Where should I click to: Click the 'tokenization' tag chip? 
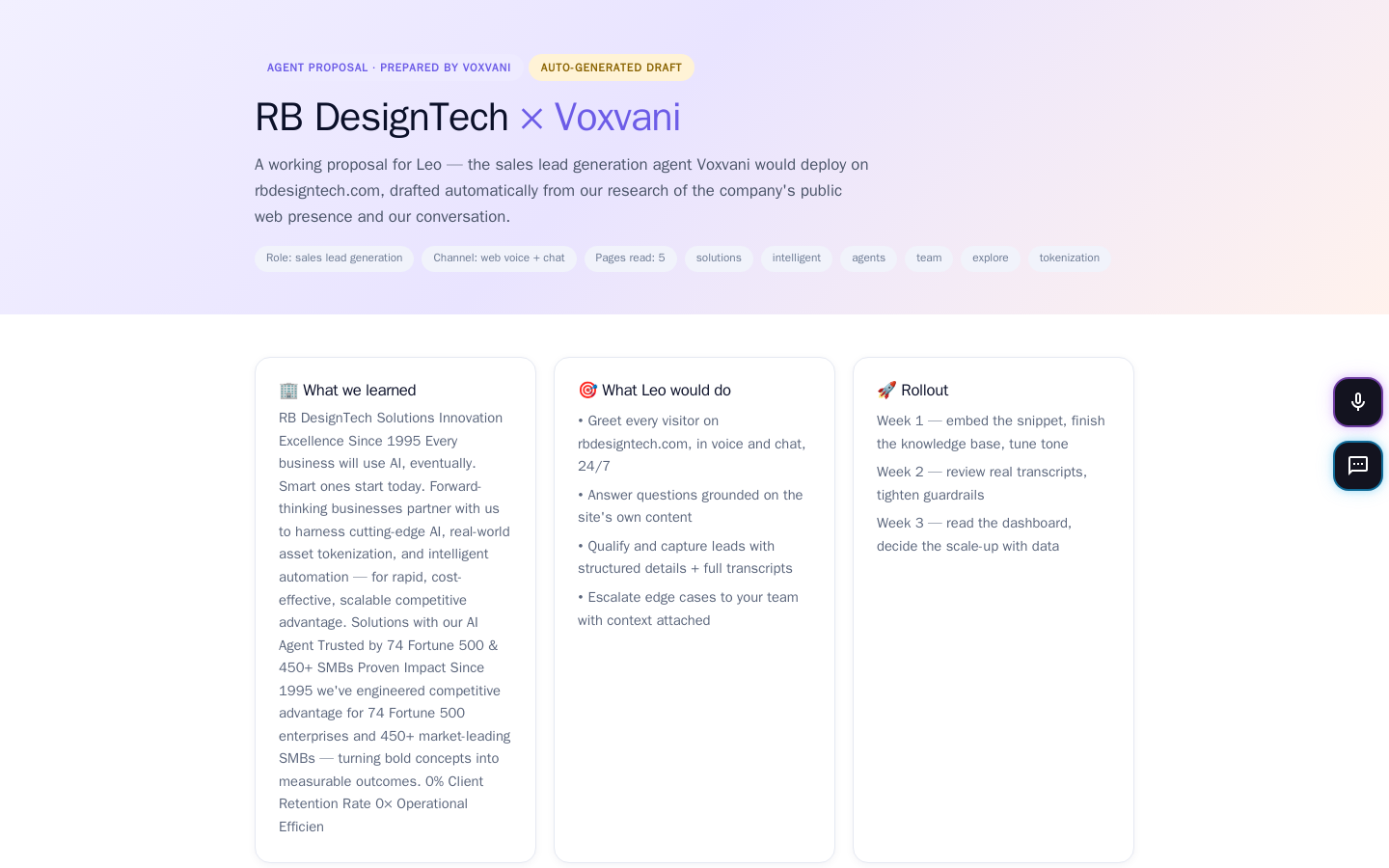click(x=1070, y=258)
